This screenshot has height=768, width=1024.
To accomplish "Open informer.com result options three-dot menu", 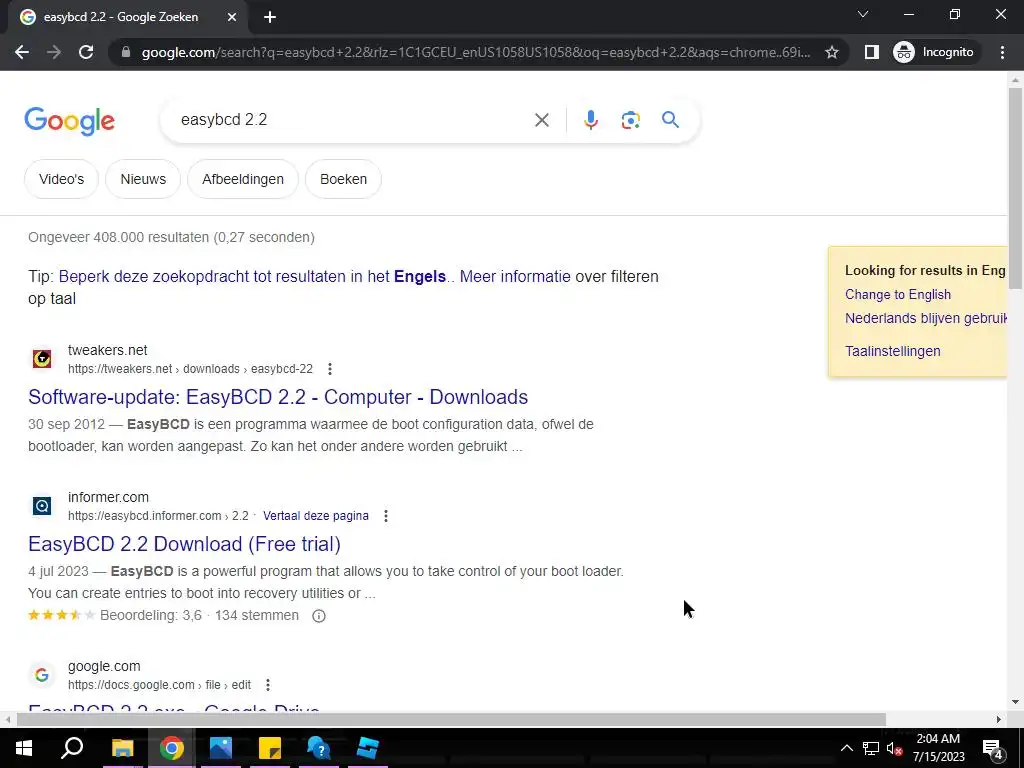I will [386, 516].
